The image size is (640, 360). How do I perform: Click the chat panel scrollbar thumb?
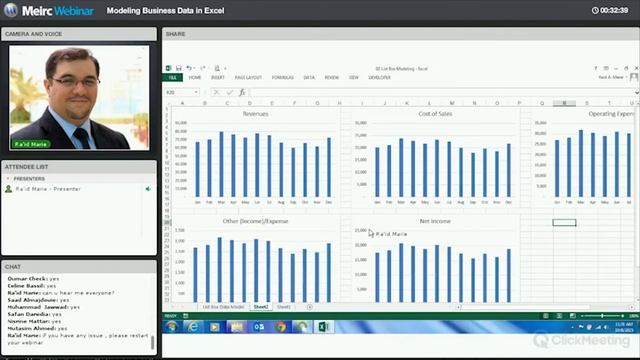click(153, 342)
